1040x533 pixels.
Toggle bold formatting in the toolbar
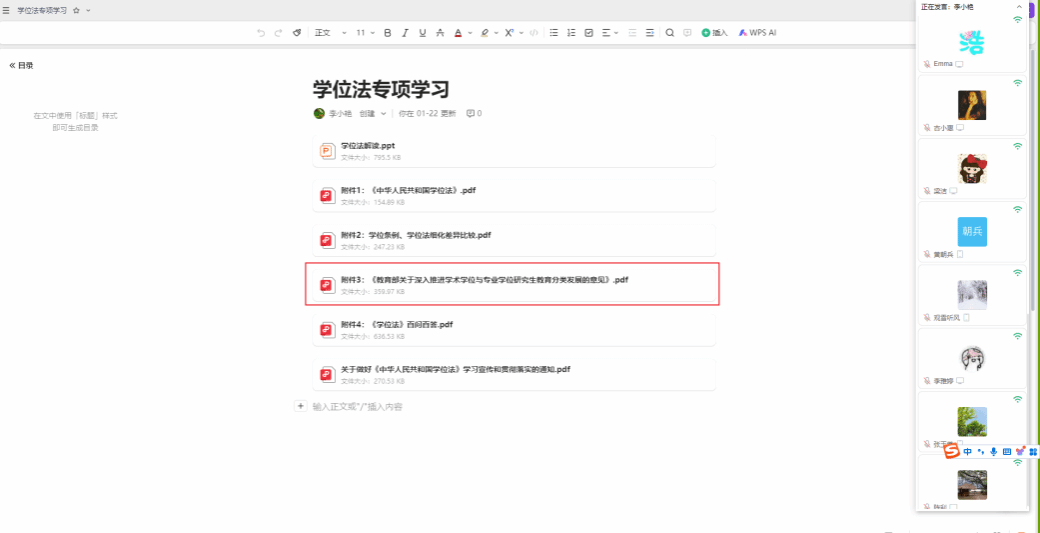coord(388,33)
